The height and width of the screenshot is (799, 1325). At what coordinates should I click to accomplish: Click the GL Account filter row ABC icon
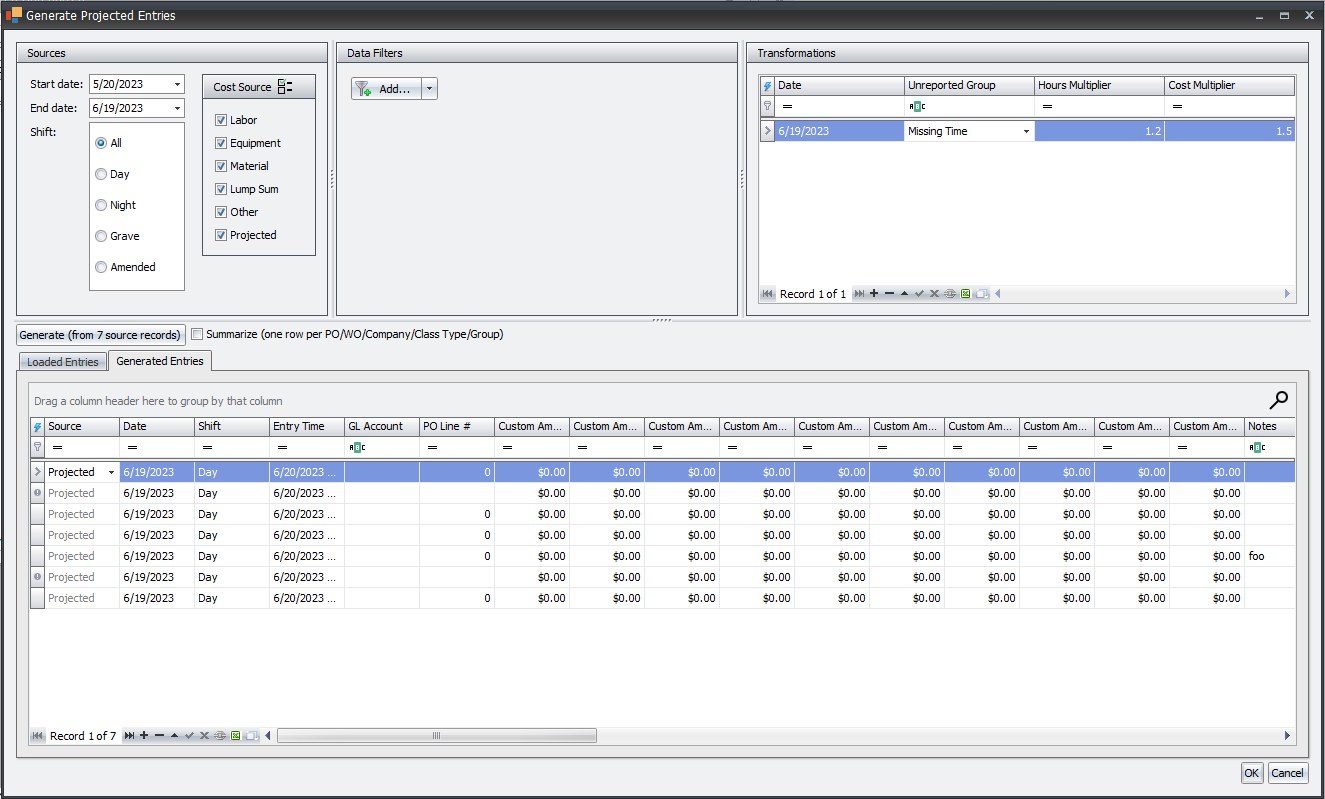pyautogui.click(x=357, y=447)
